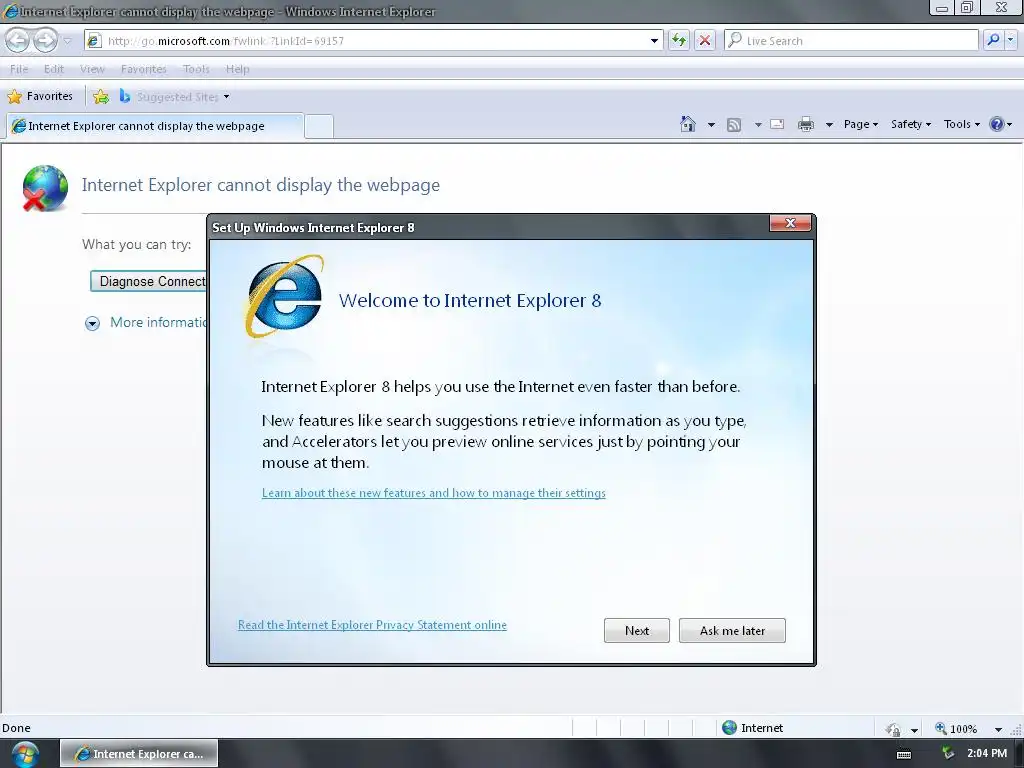Click the Print icon
The image size is (1024, 768).
806,124
